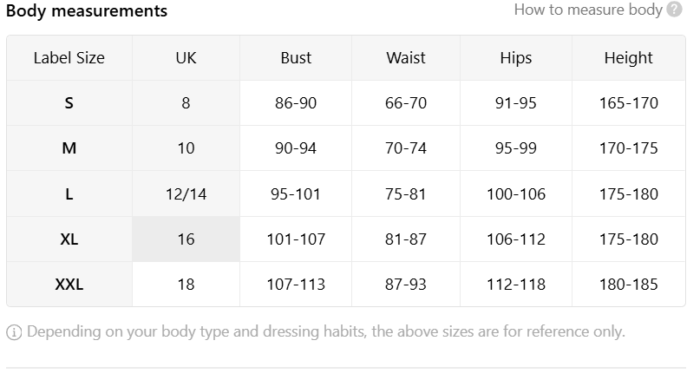This screenshot has height=380, width=700.
Task: Select the UK column header
Action: pos(186,58)
